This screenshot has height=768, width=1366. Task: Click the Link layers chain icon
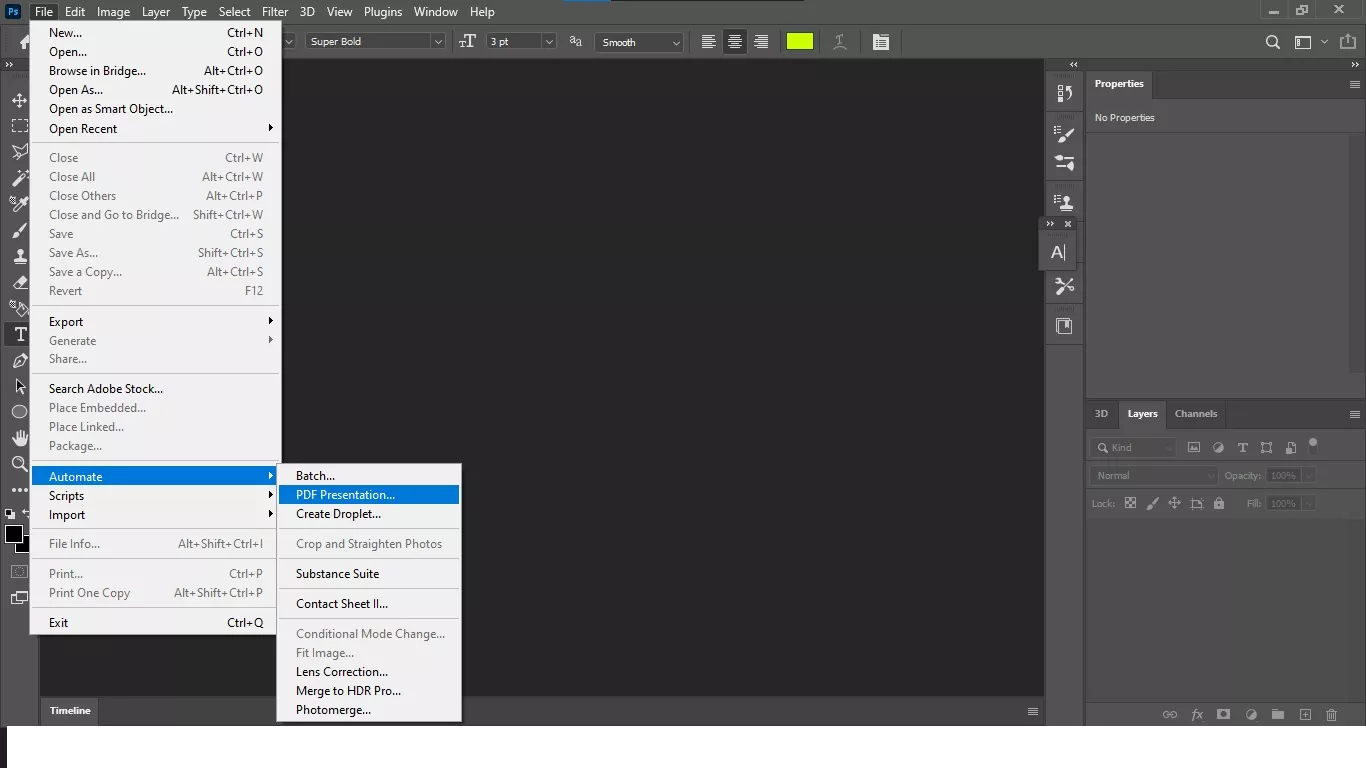(1169, 715)
